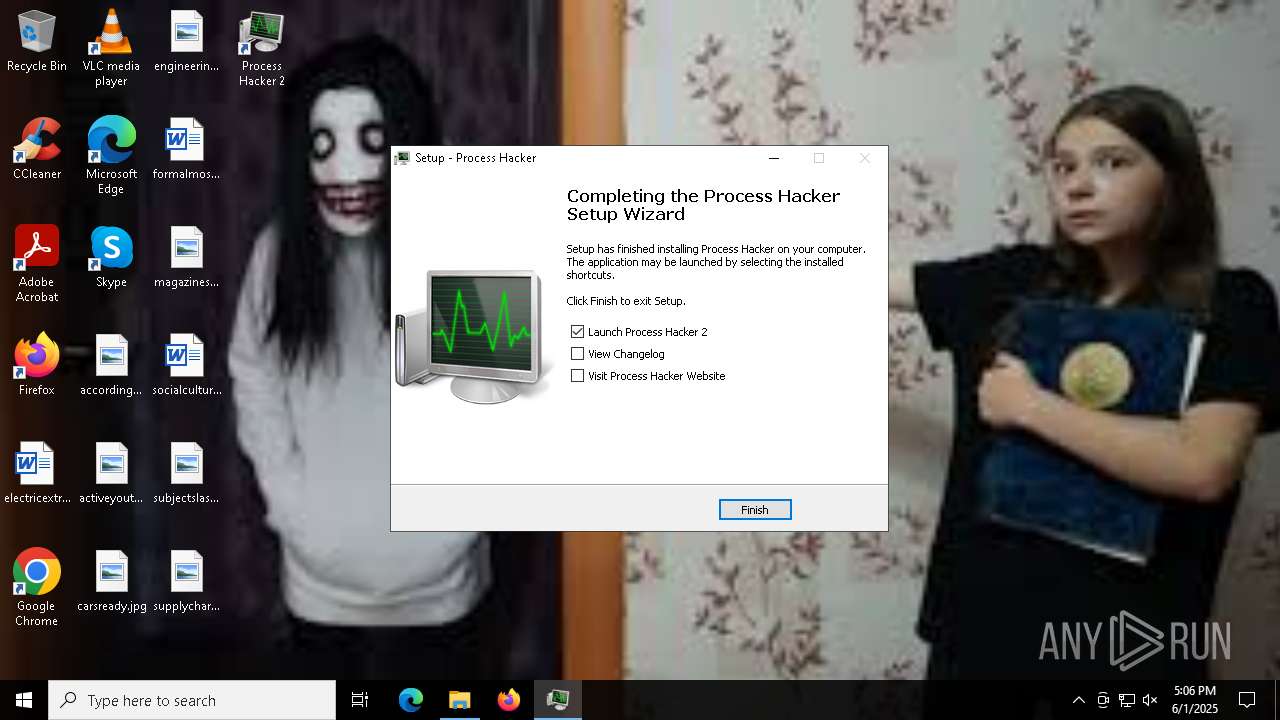Viewport: 1280px width, 720px height.
Task: Click the Process Hacker setup taskbar icon
Action: [x=558, y=700]
